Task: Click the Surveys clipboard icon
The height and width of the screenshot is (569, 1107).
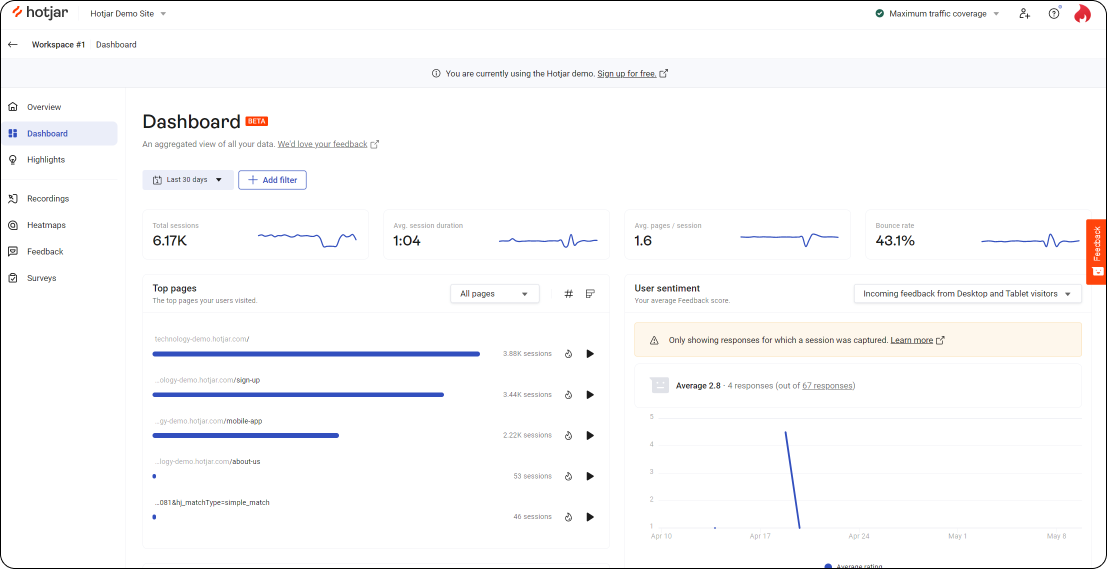Action: point(13,278)
